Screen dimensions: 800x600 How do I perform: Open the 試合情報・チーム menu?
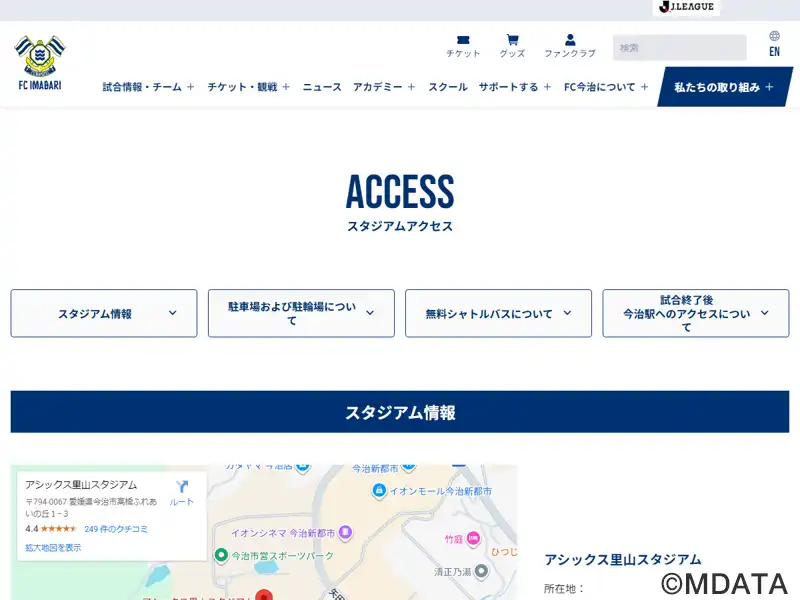(x=148, y=87)
